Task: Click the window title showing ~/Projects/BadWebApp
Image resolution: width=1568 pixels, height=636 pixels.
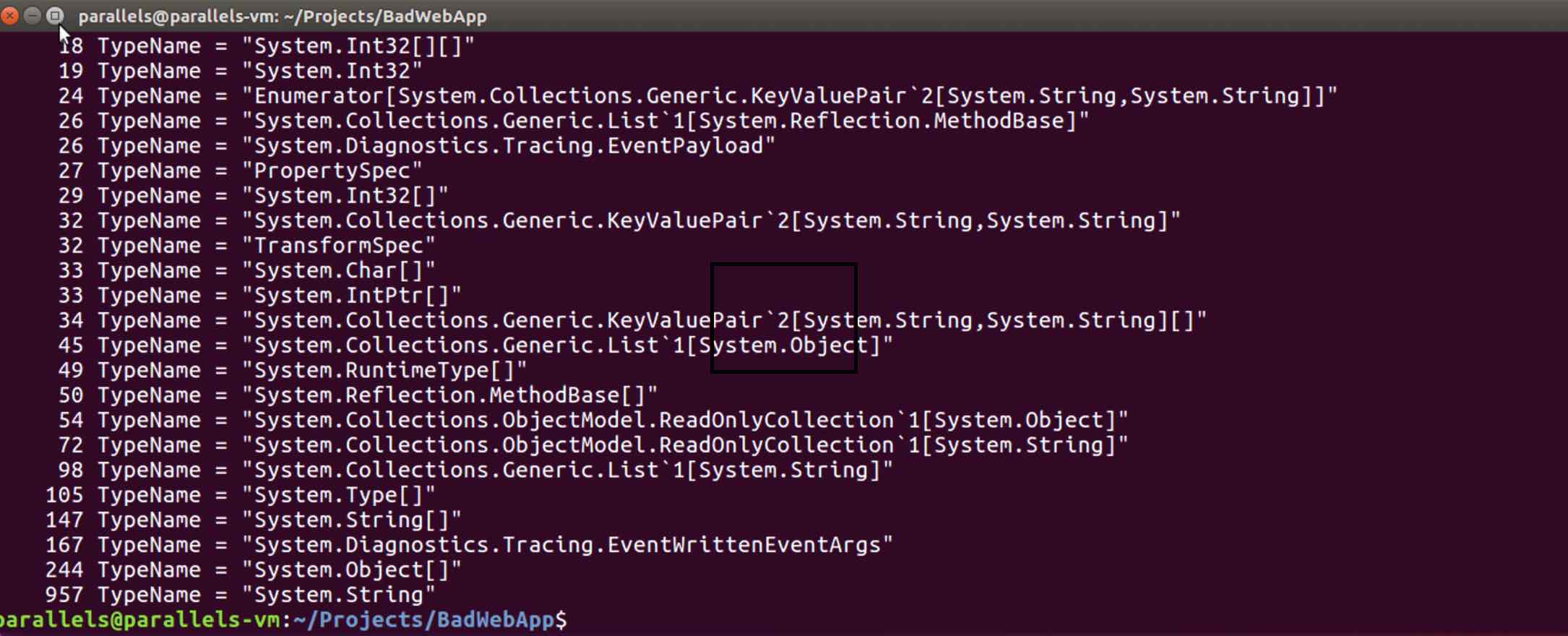Action: (282, 17)
